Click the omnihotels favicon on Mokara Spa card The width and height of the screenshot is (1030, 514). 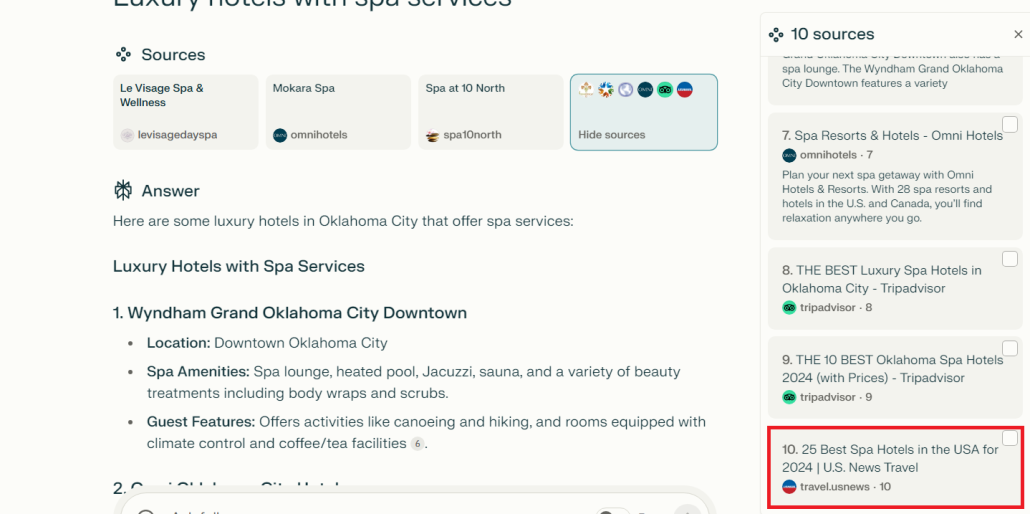[280, 135]
